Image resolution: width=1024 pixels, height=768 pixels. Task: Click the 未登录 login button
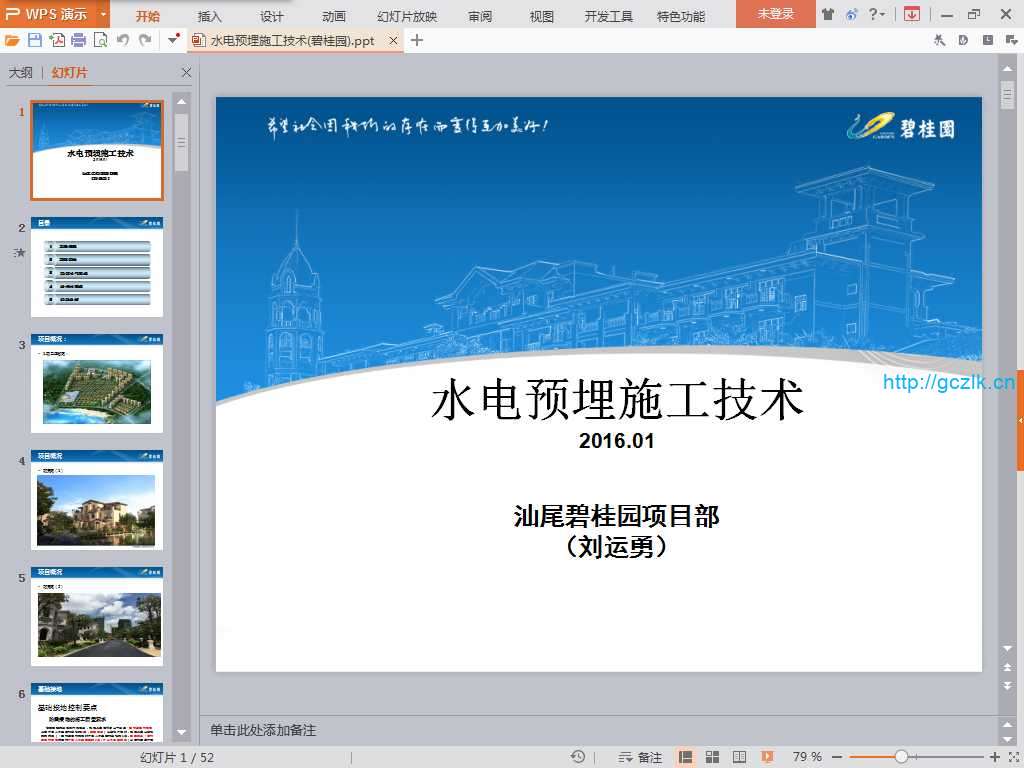tap(775, 14)
